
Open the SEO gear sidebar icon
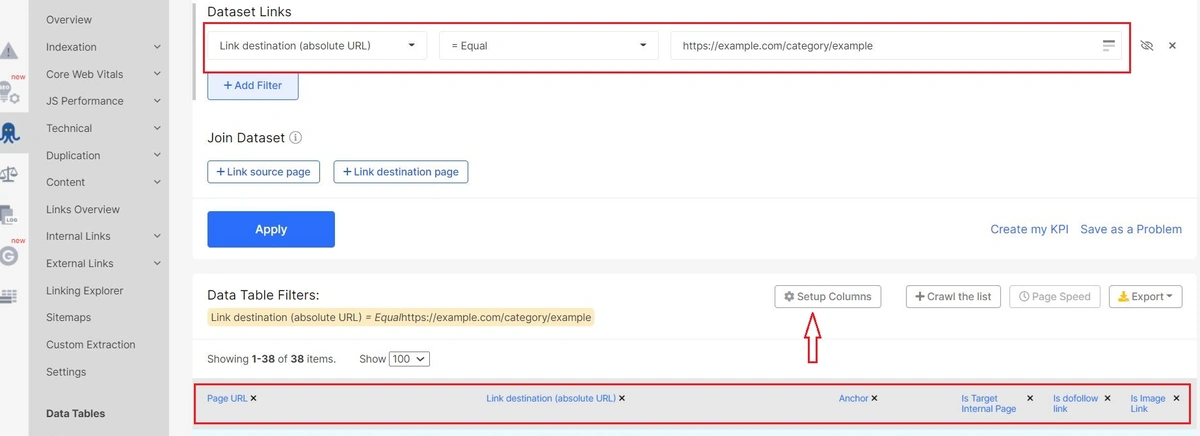coord(10,93)
